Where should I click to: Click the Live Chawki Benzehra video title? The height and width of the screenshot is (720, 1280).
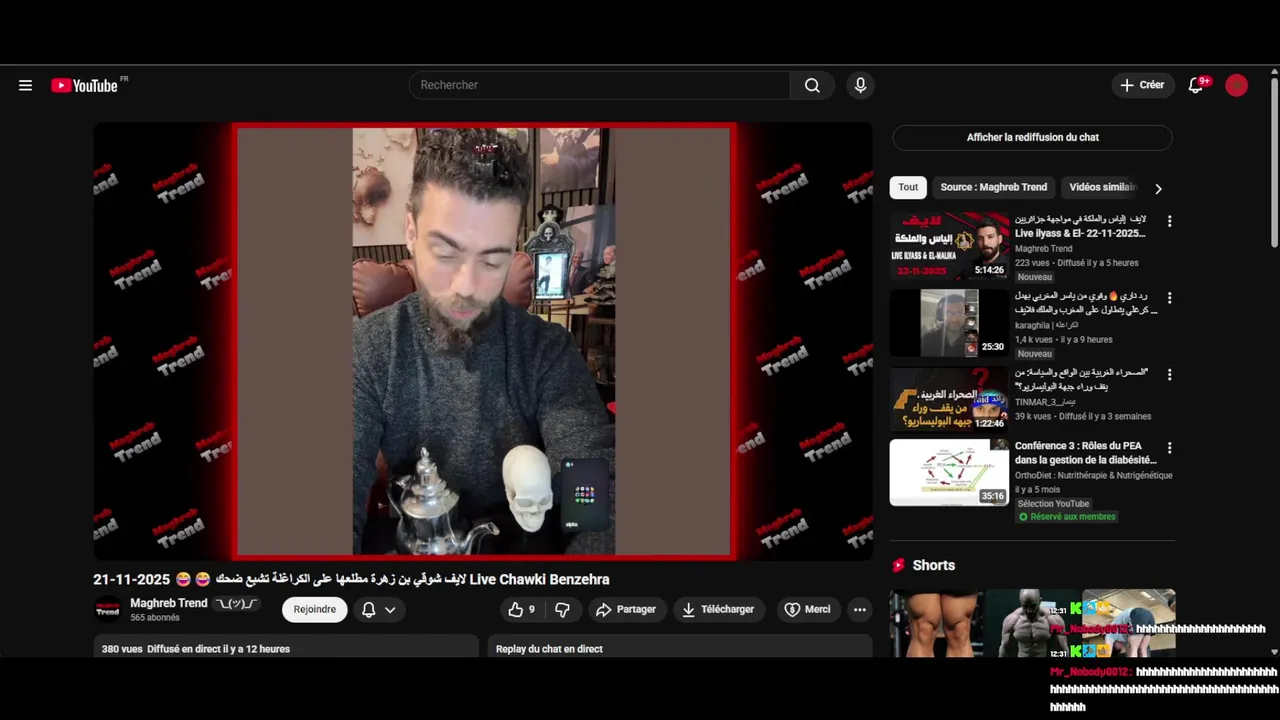click(x=351, y=580)
